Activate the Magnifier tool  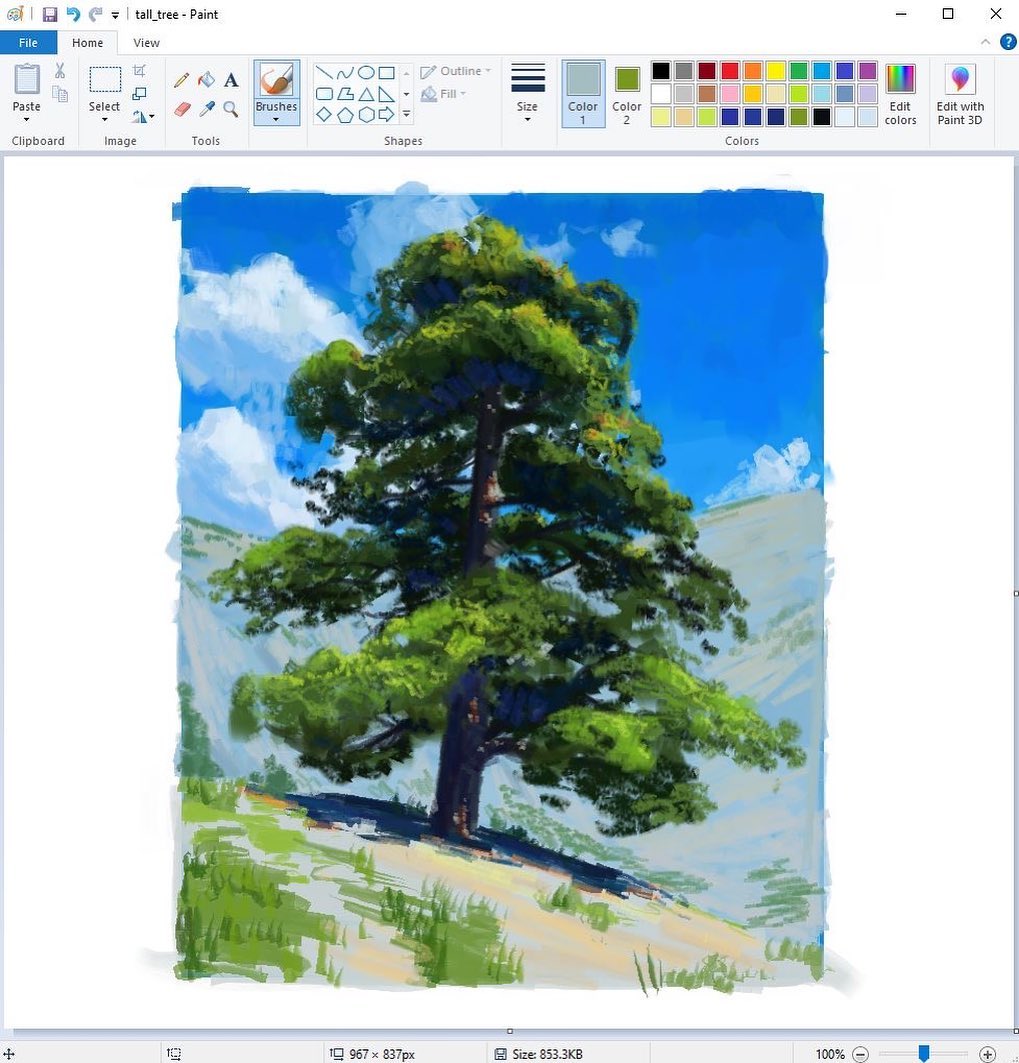click(x=231, y=109)
